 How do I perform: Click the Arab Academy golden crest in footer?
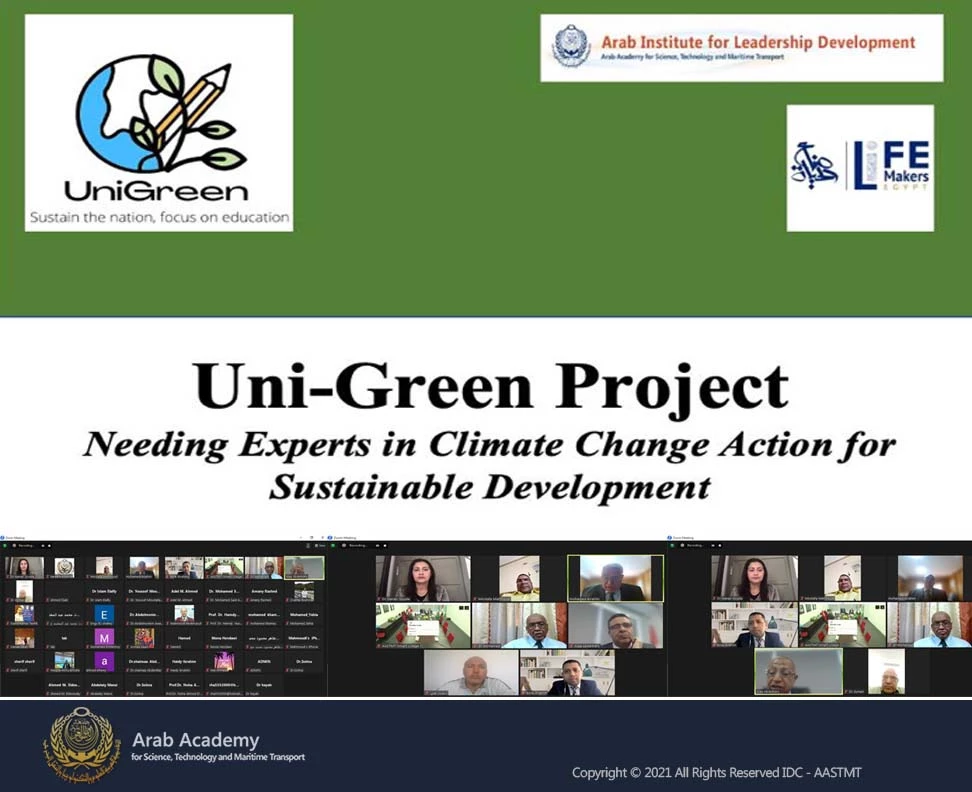pyautogui.click(x=81, y=744)
